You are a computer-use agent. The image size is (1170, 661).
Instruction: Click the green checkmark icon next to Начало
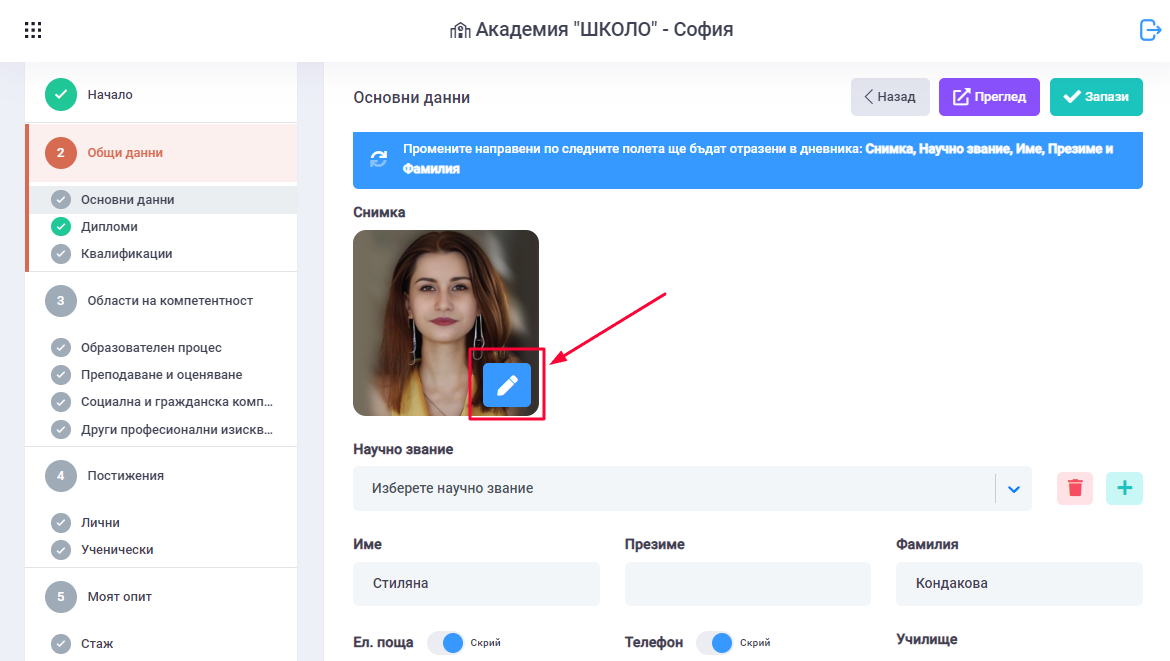point(60,95)
